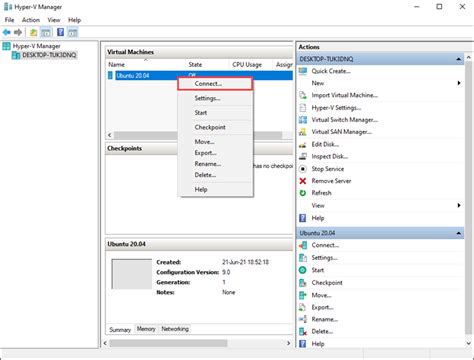Click the blue Help toolbar icon
This screenshot has width=474, height=360.
(60, 32)
